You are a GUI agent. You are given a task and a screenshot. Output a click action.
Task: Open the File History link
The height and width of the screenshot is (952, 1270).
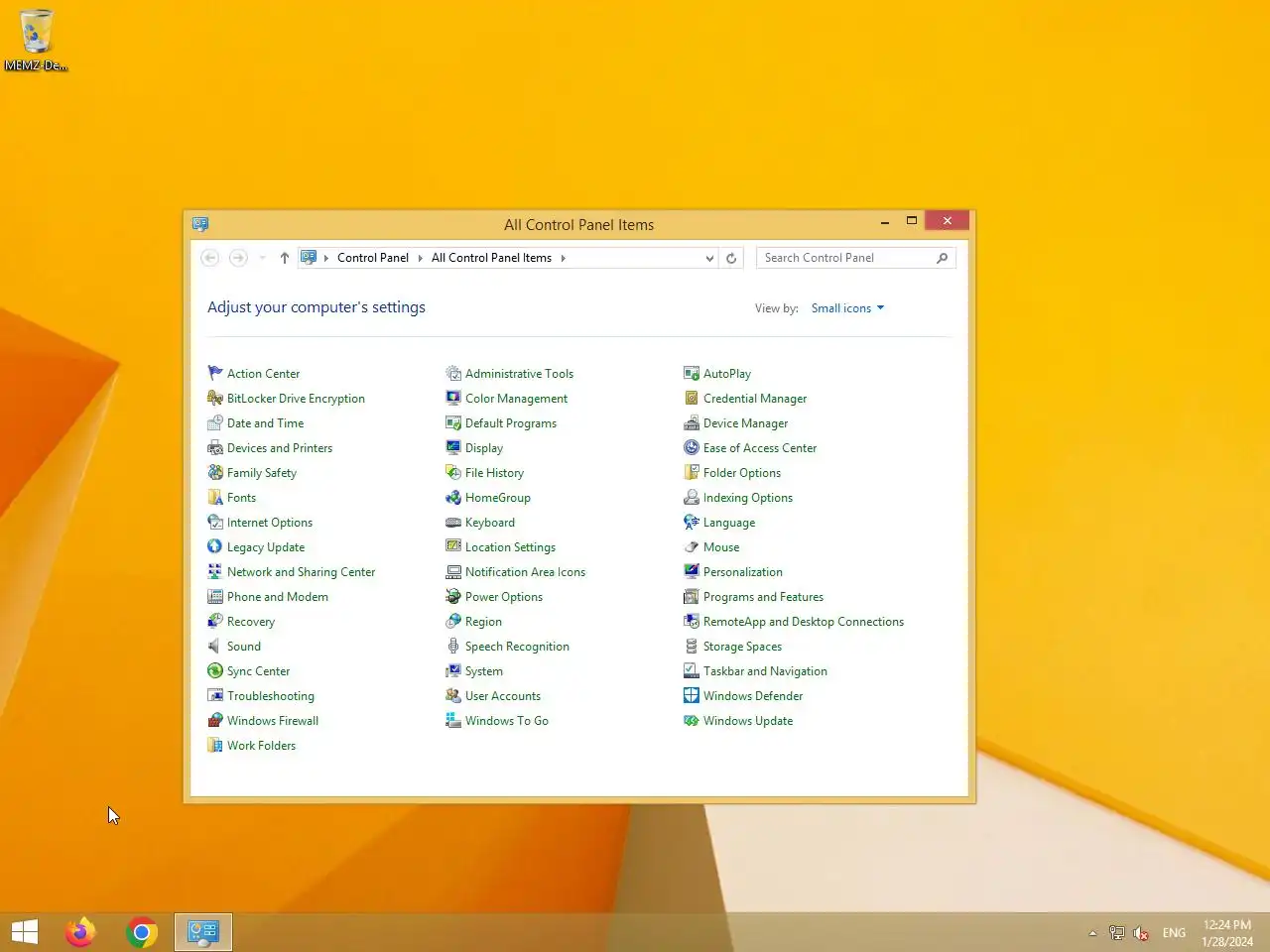click(494, 473)
